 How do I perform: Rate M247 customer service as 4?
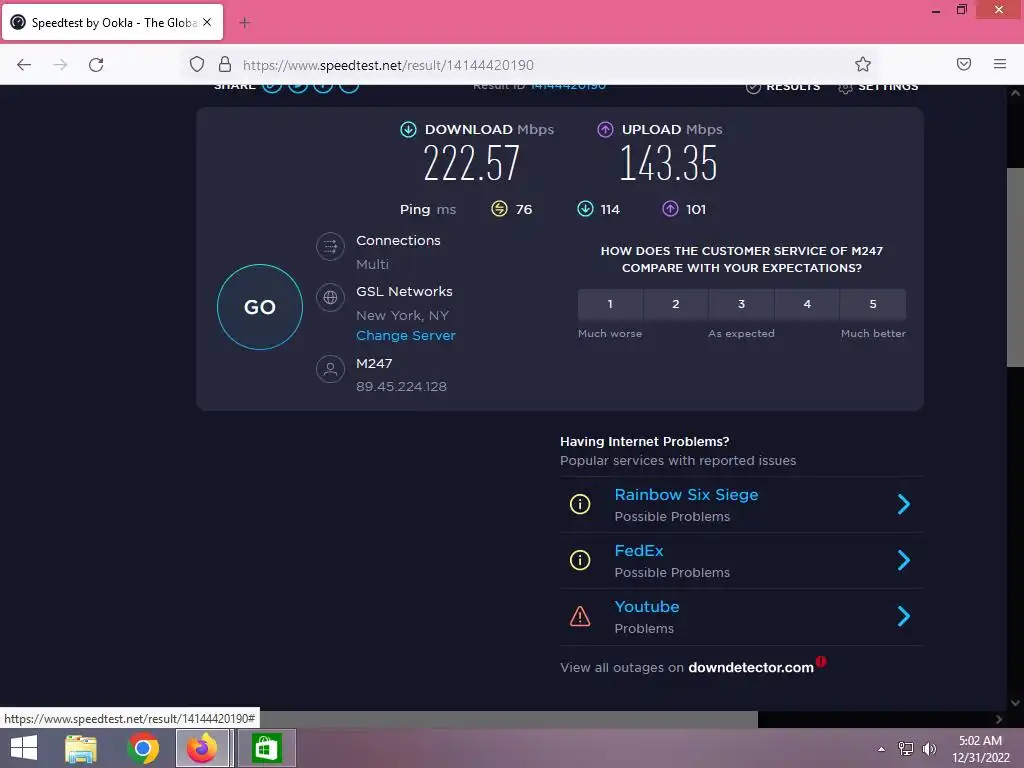[807, 304]
